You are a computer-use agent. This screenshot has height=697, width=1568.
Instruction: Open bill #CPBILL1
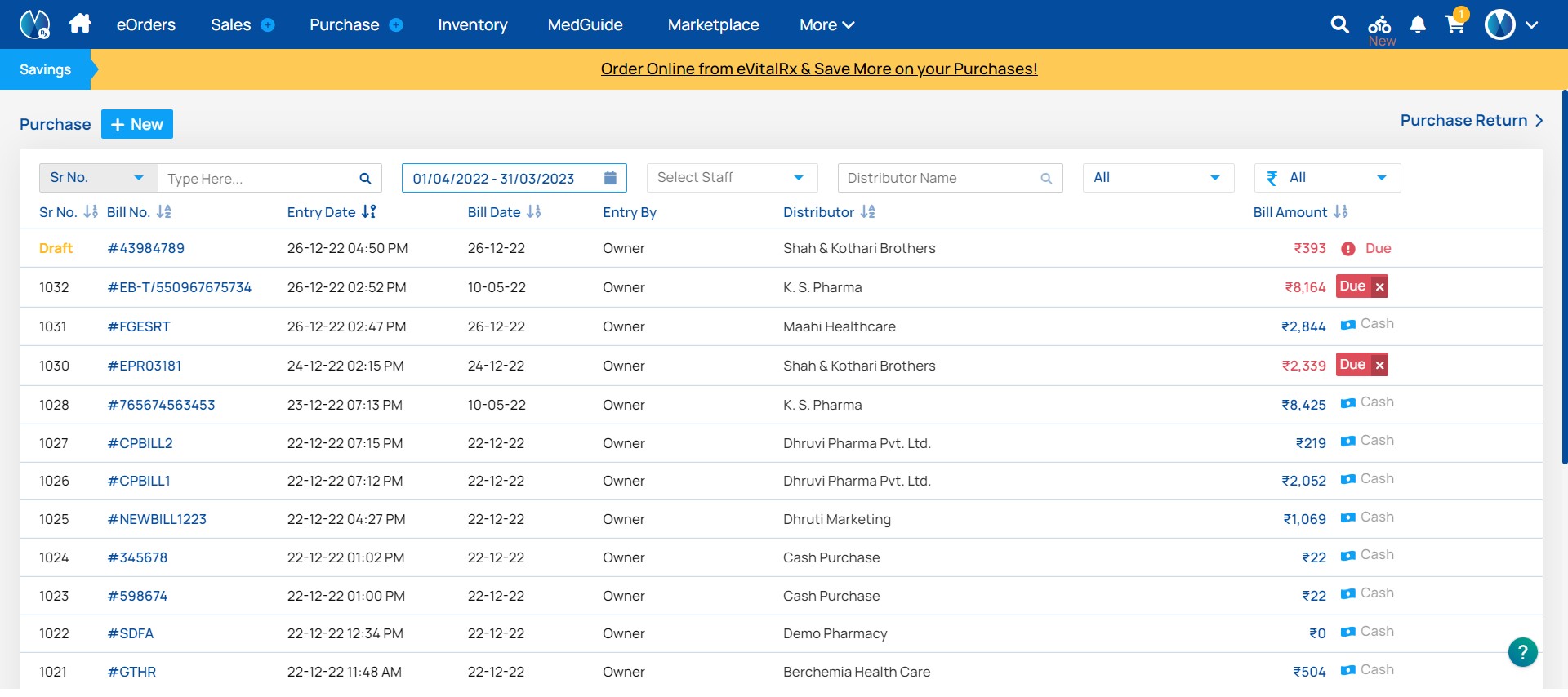(139, 481)
